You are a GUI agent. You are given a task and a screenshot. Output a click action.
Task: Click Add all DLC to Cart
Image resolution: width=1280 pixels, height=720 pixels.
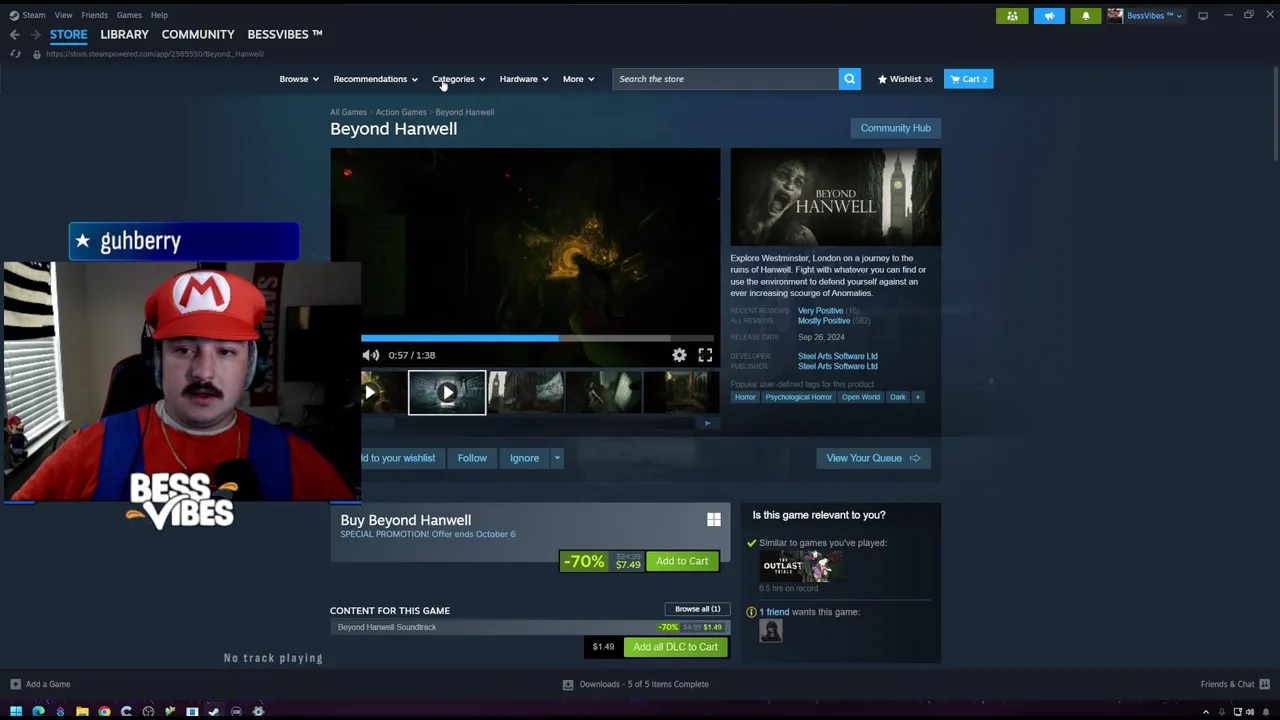675,647
